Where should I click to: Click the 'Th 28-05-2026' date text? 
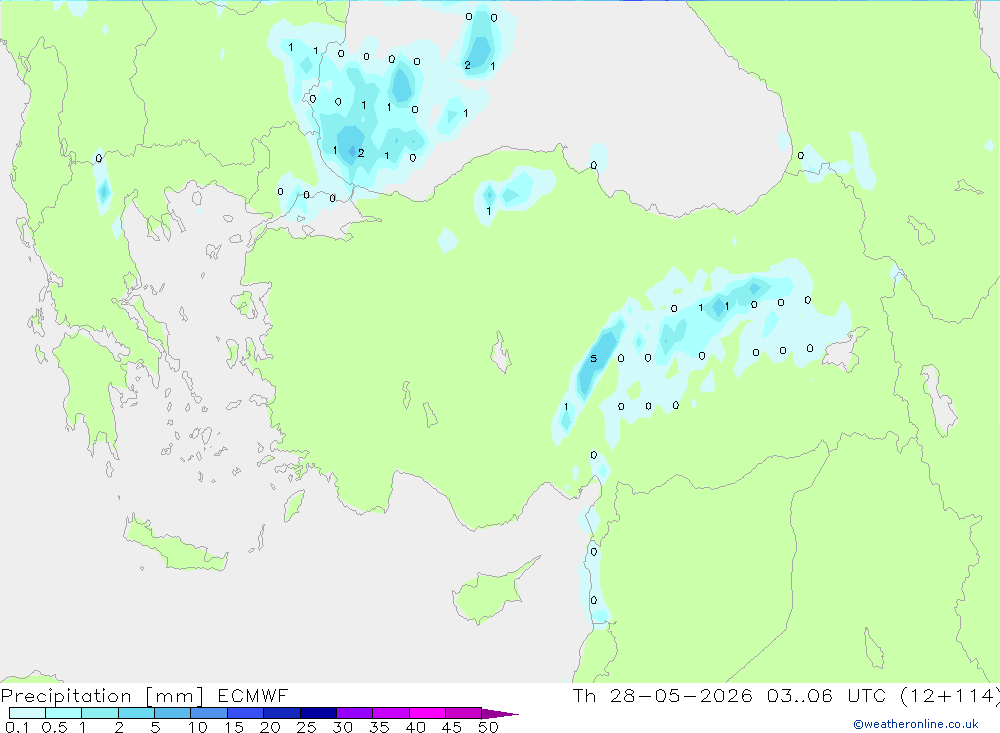point(663,696)
